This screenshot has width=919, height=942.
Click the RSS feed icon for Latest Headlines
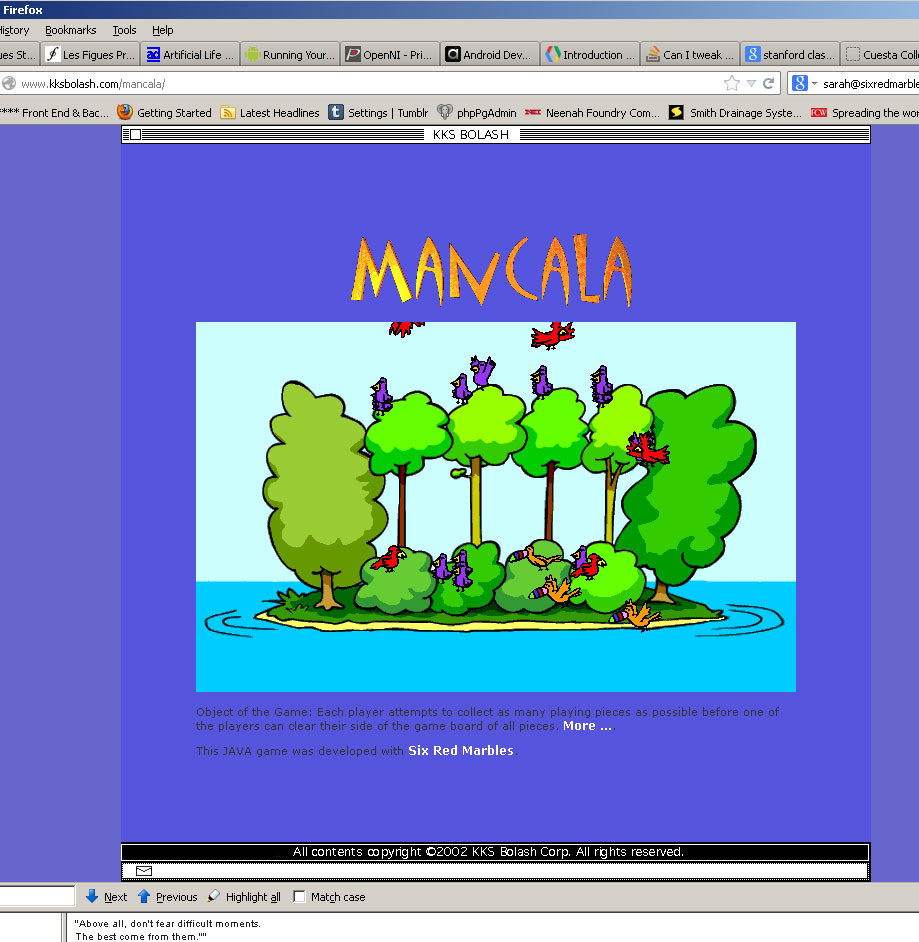[228, 112]
